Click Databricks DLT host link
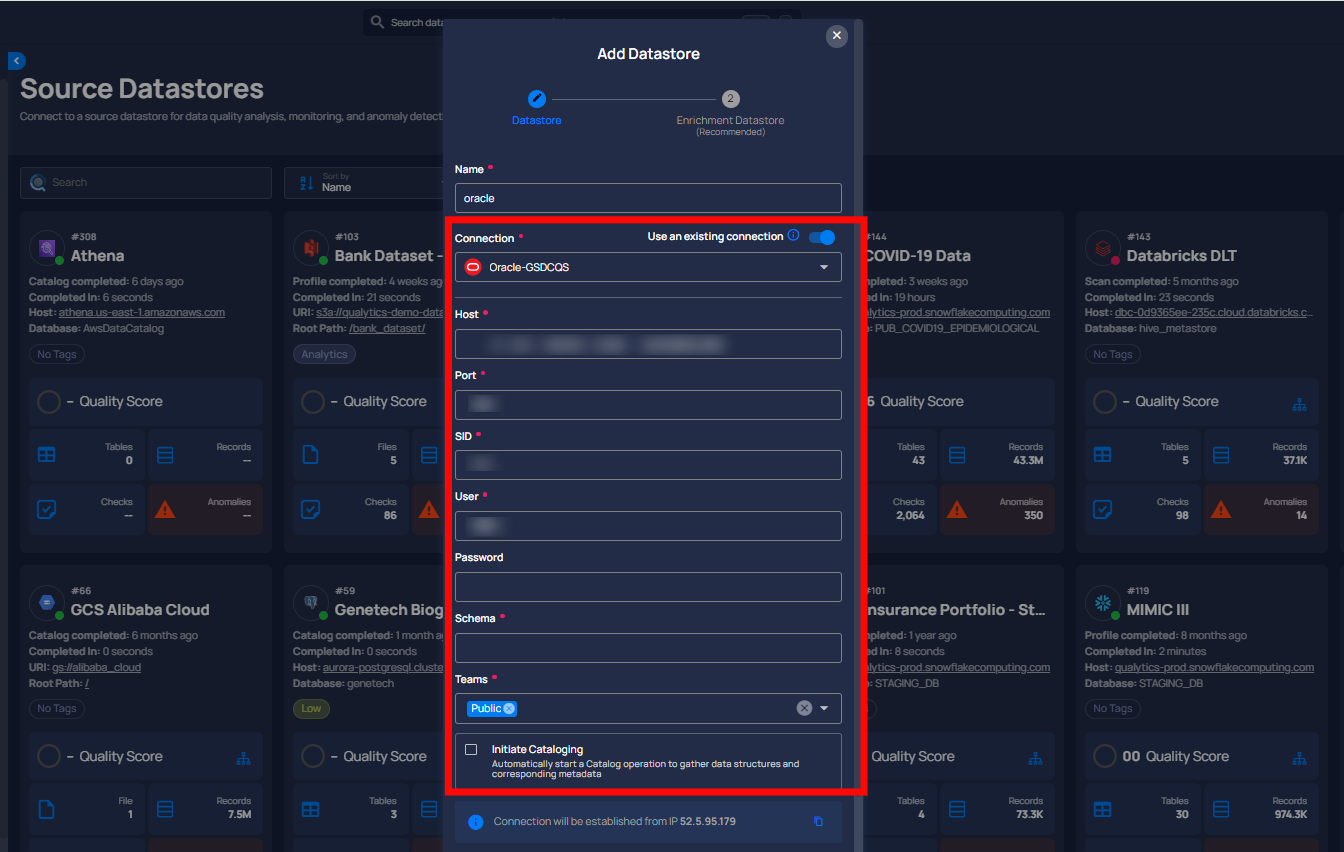The height and width of the screenshot is (852, 1344). point(1214,312)
